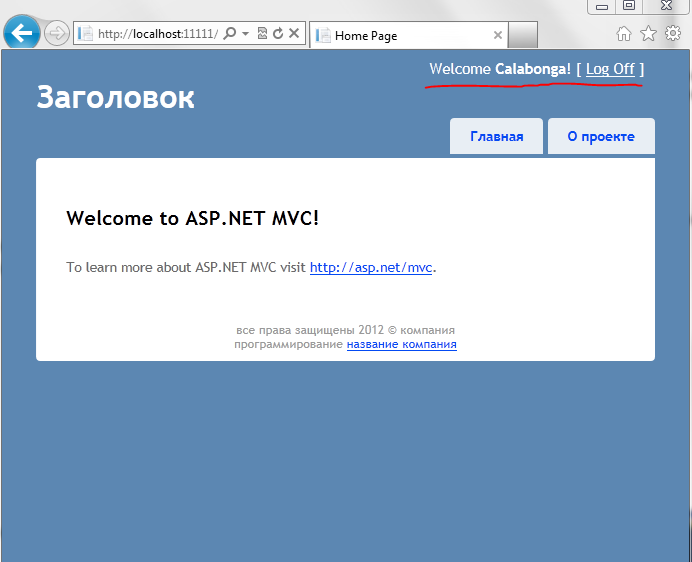Refresh the page with the reload icon
Screen dimensions: 692x562
(x=278, y=33)
